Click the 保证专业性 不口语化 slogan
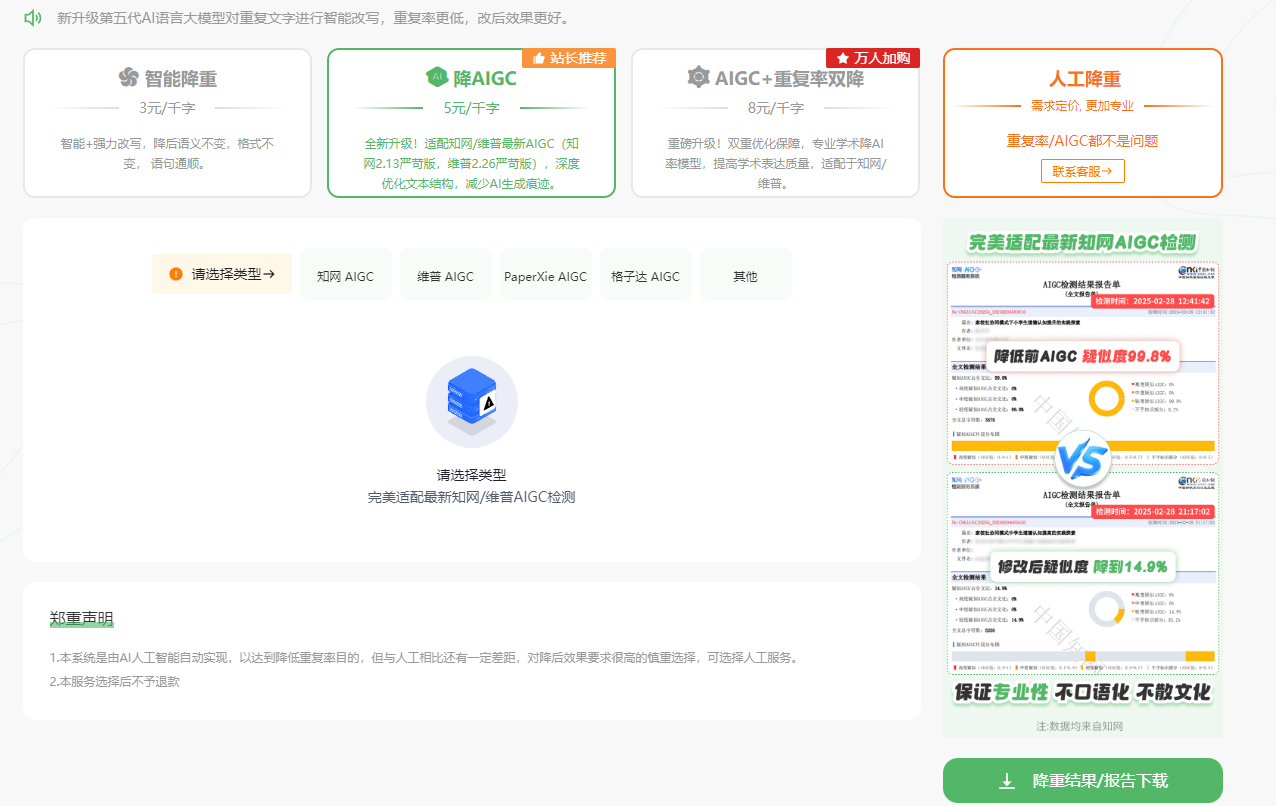Viewport: 1276px width, 806px height. pyautogui.click(x=1082, y=692)
